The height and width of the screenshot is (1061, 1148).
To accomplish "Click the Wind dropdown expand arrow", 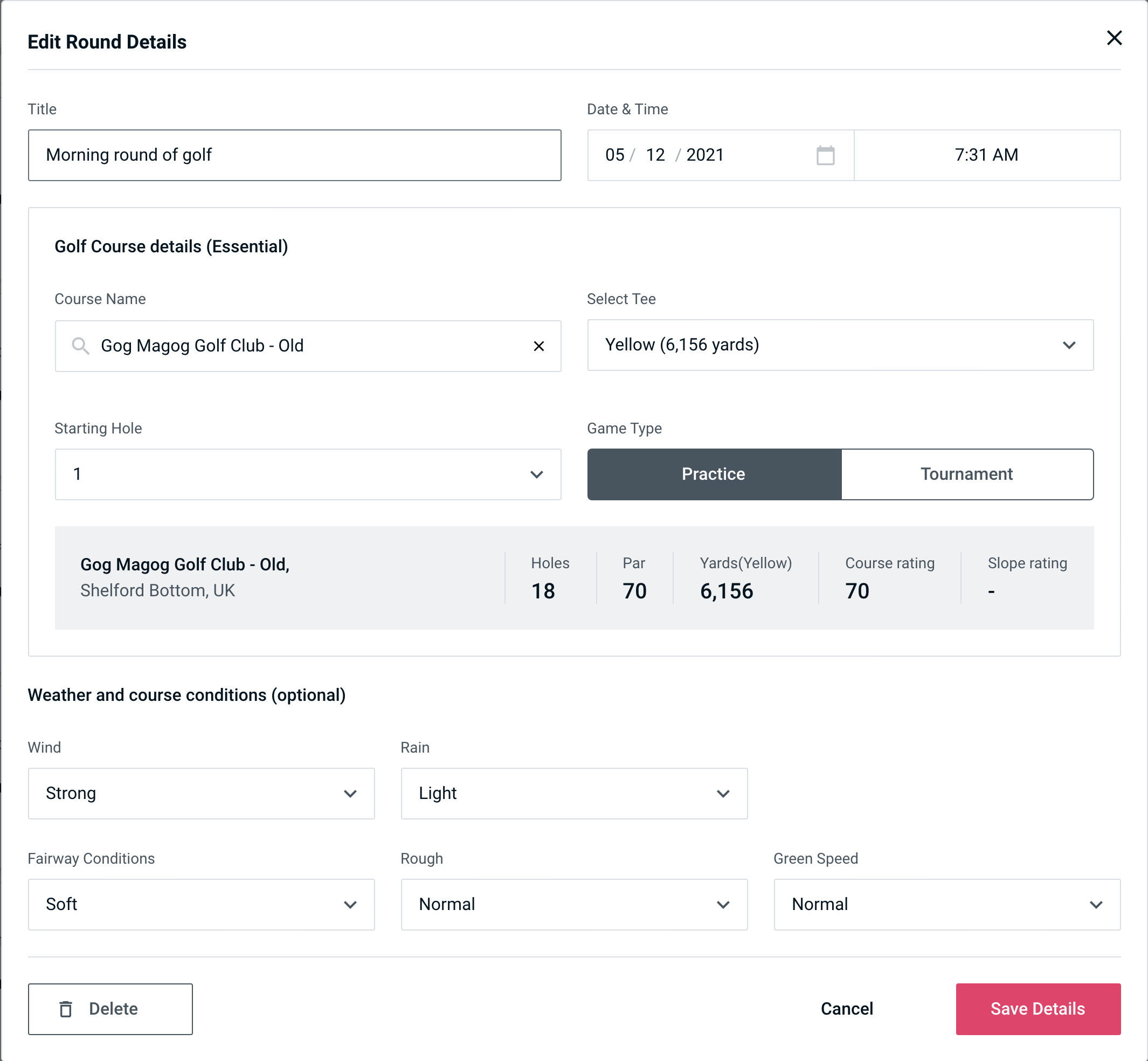I will (351, 793).
